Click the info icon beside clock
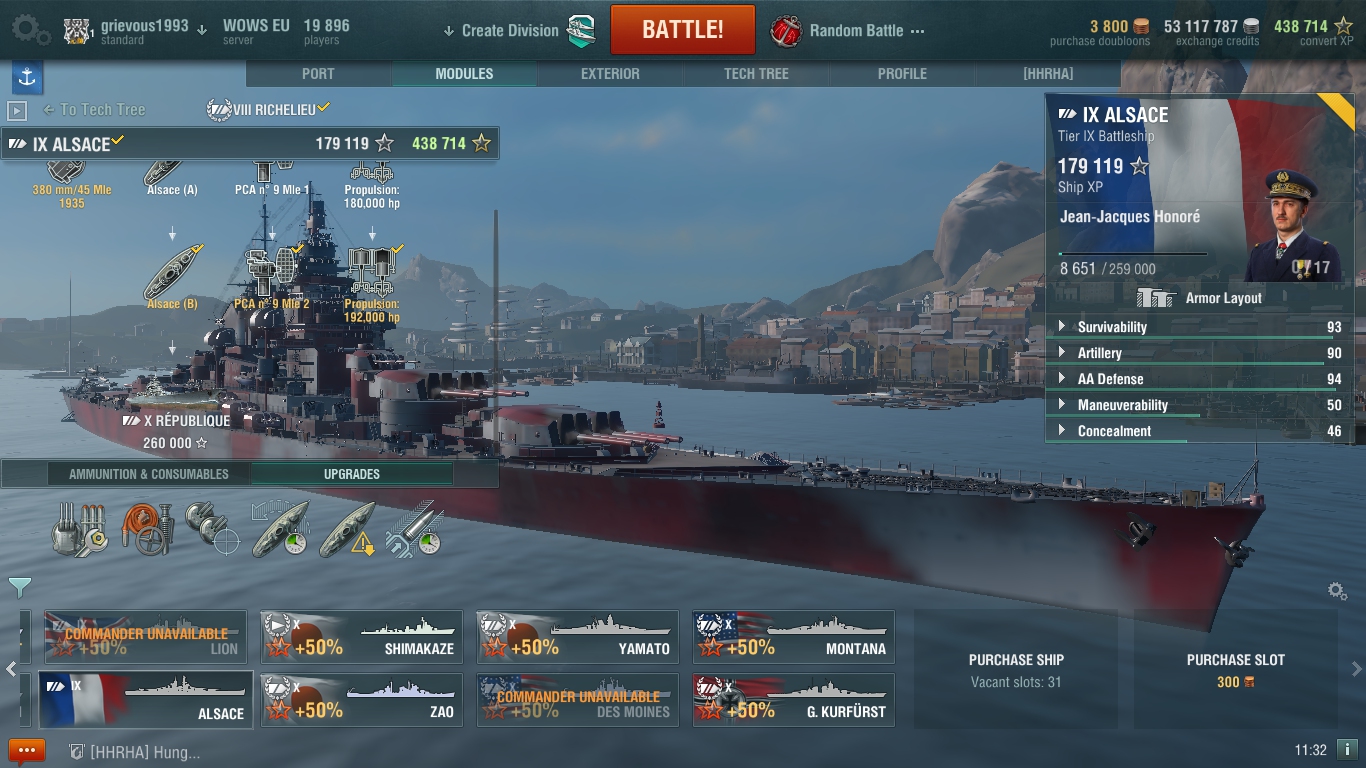 point(1347,749)
